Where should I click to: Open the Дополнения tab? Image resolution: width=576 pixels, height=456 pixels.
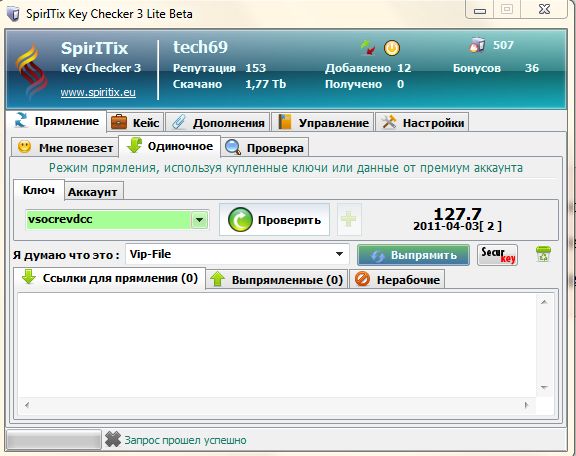[x=218, y=123]
